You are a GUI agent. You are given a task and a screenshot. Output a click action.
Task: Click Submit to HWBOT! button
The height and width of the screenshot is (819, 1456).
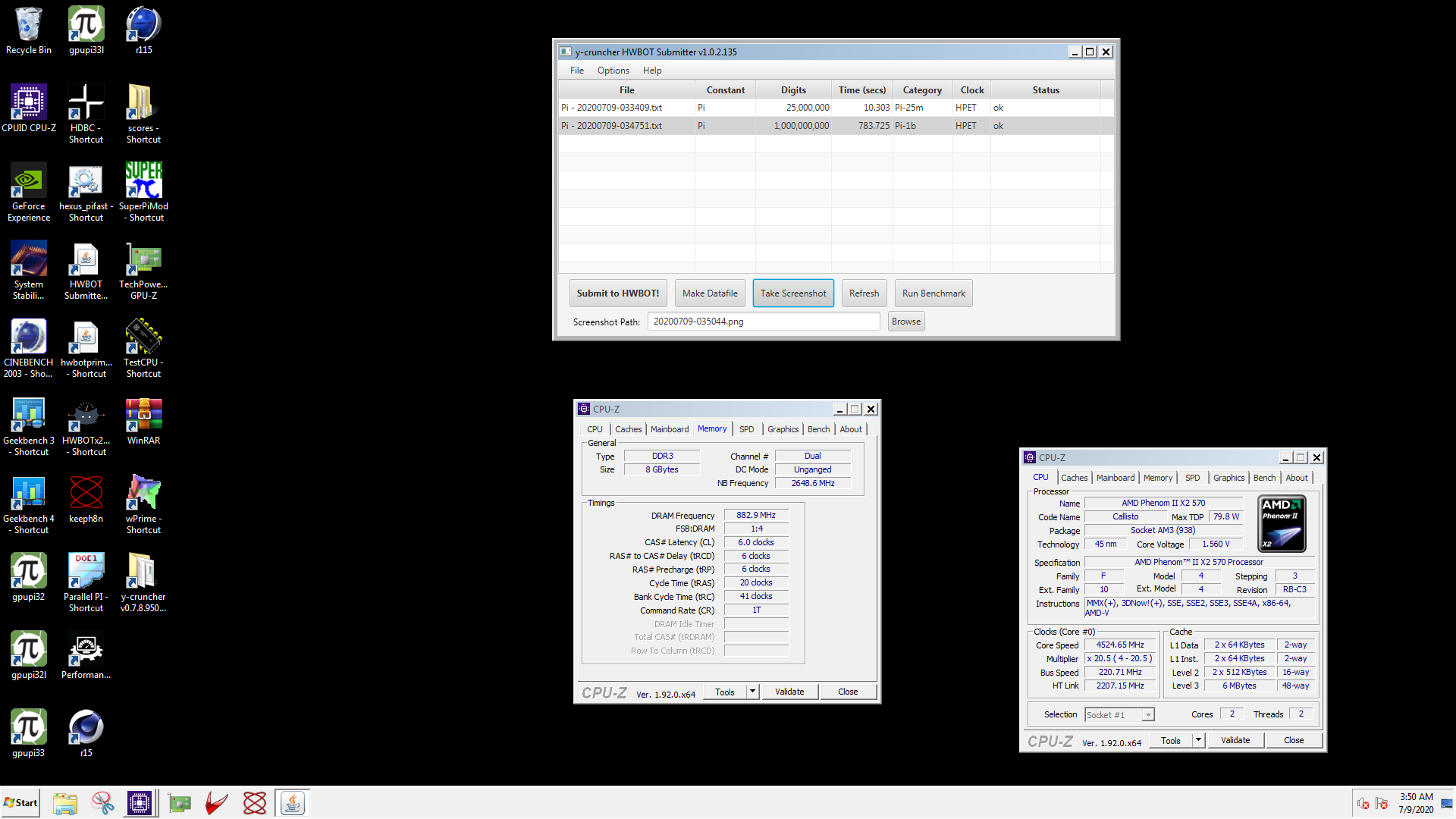pos(618,293)
